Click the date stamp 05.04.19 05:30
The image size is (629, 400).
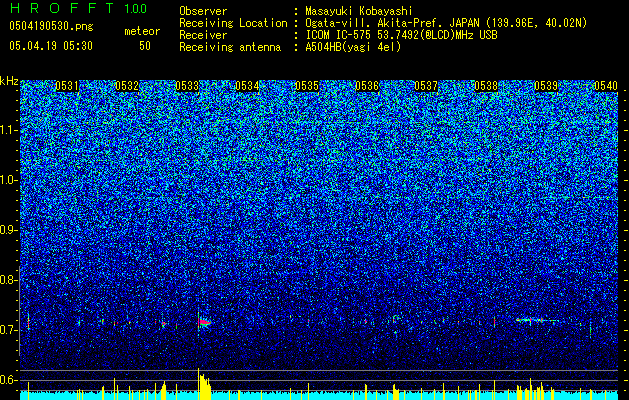[x=51, y=46]
